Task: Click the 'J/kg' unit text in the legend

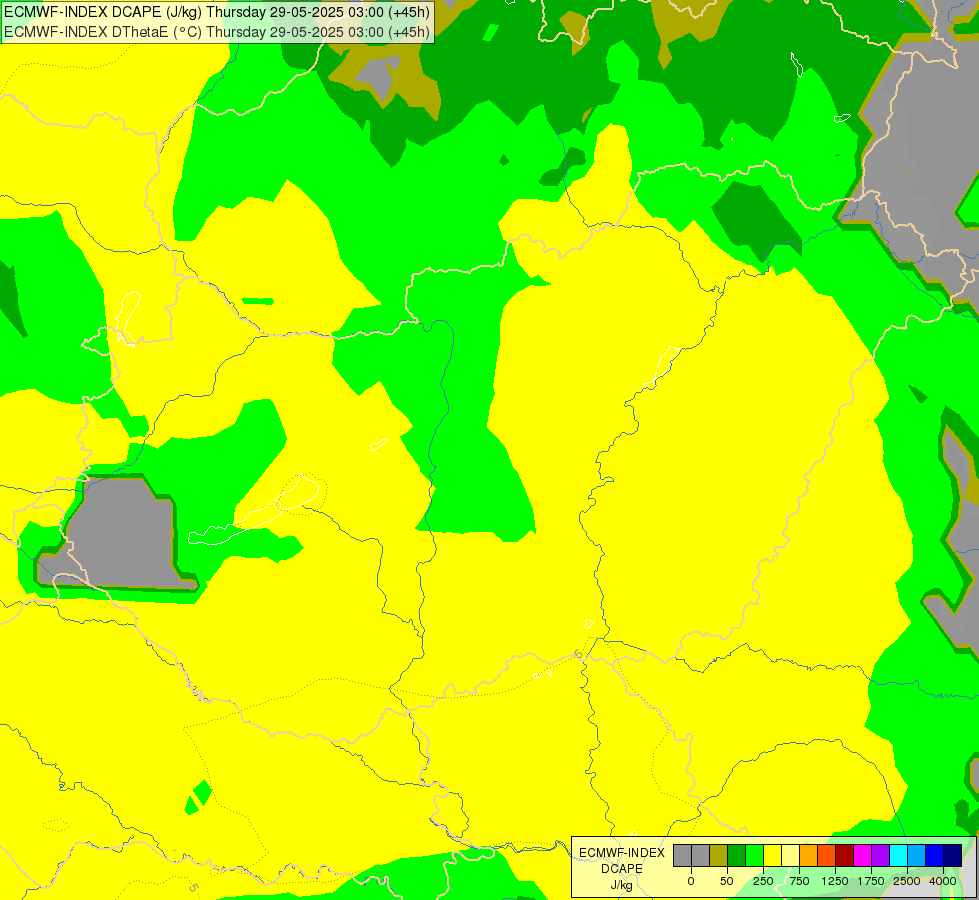Action: (621, 885)
